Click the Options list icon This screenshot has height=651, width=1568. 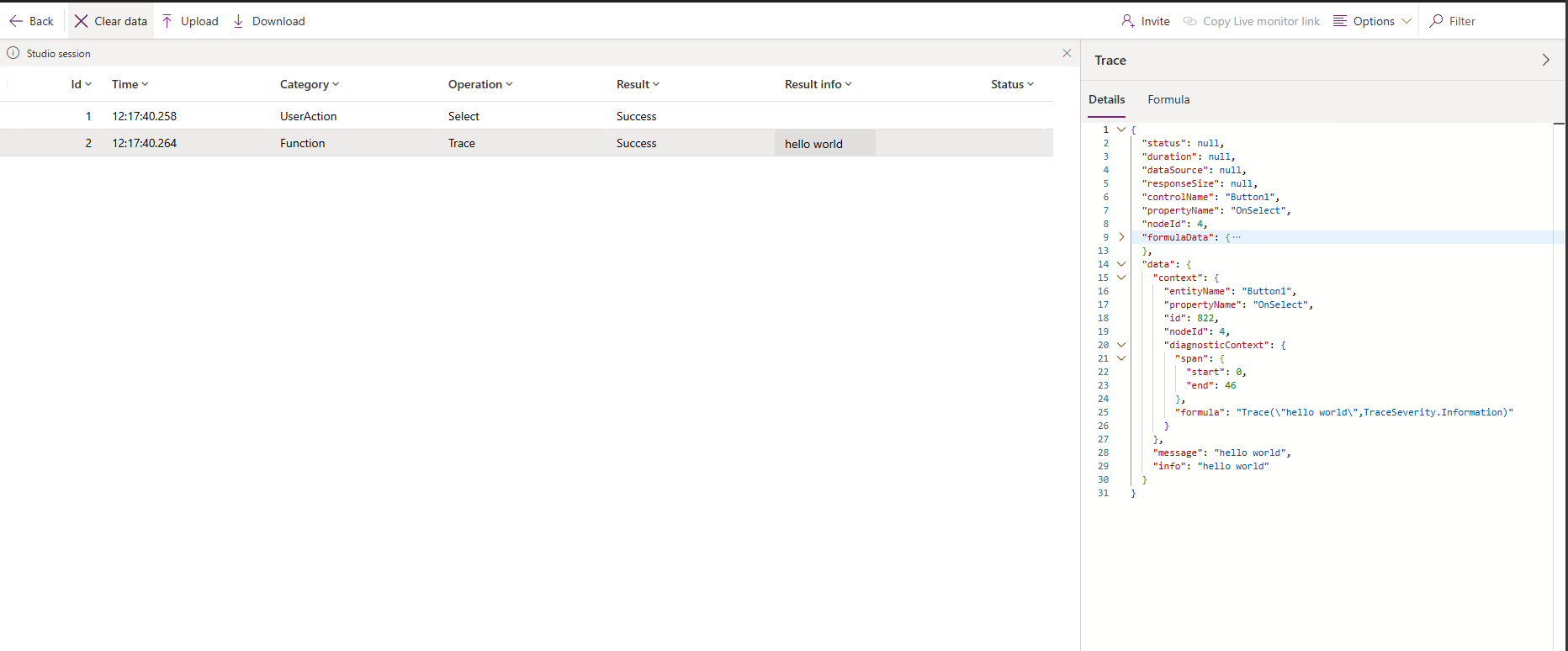pyautogui.click(x=1340, y=21)
